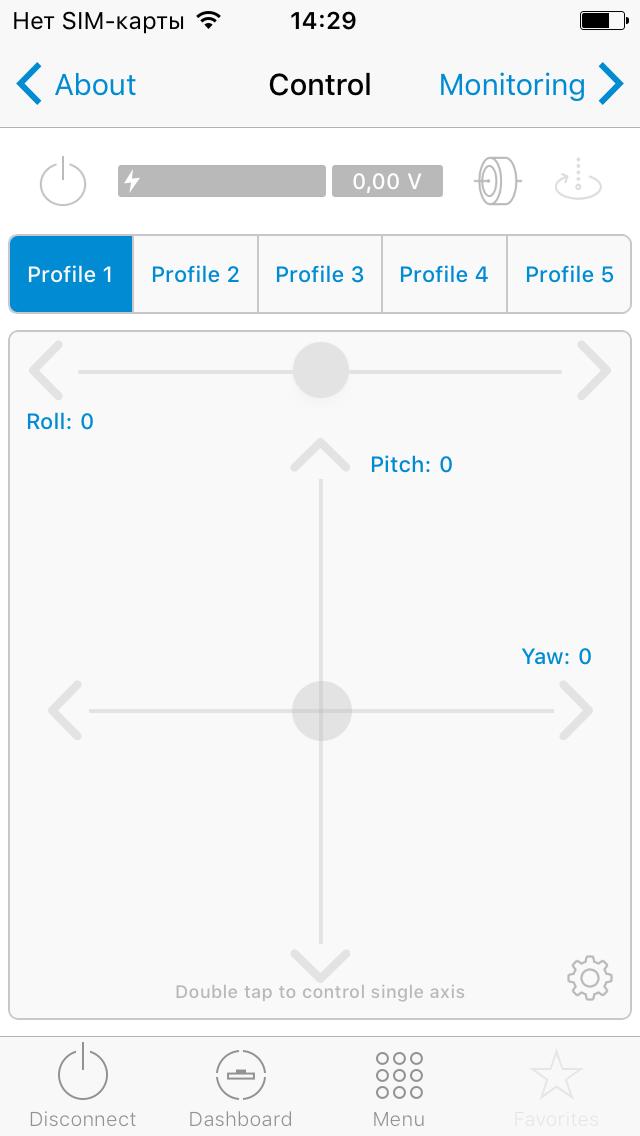Image resolution: width=640 pixels, height=1136 pixels.
Task: Switch to Profile 2
Action: [195, 274]
